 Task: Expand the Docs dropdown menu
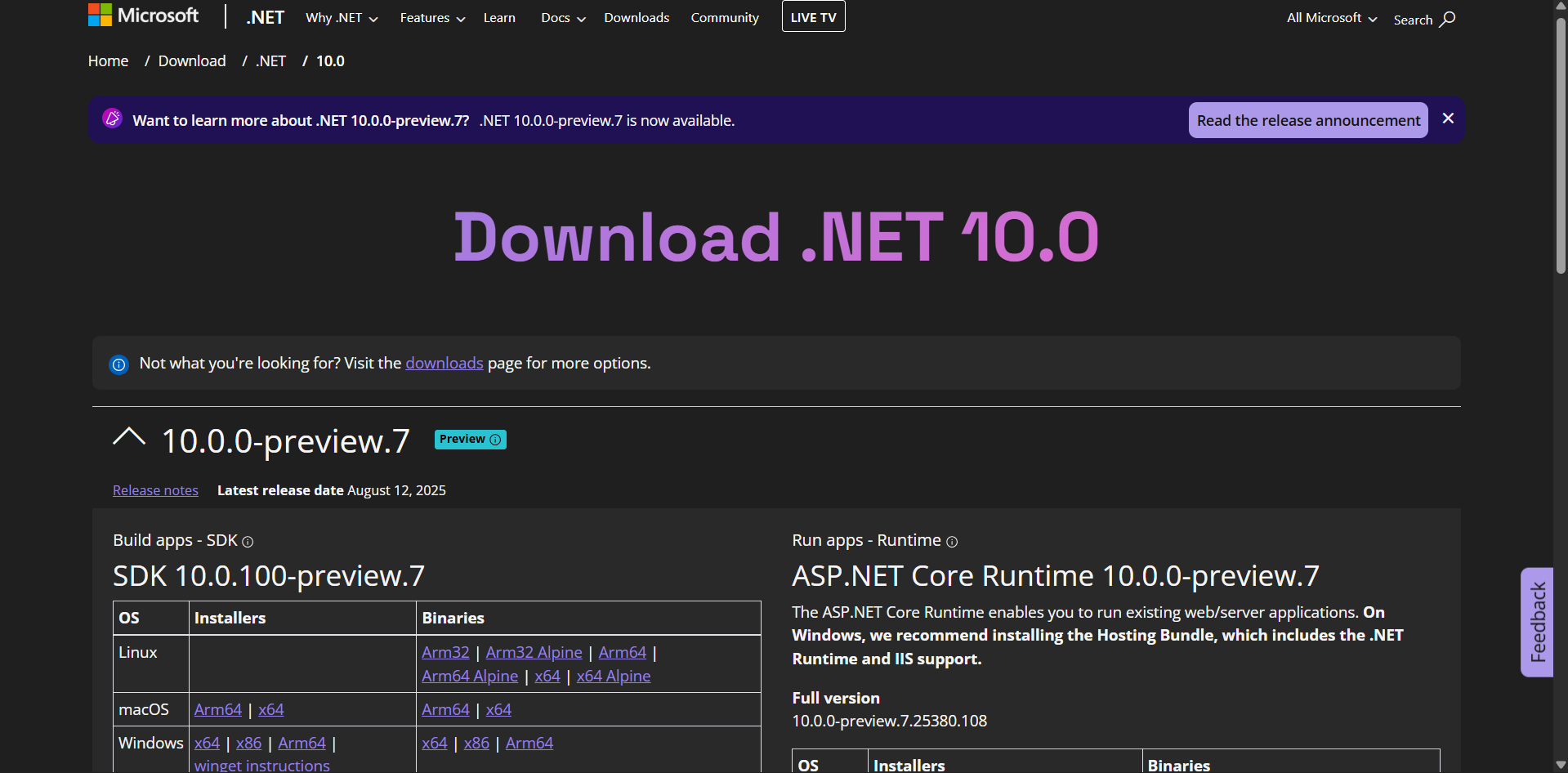(x=563, y=18)
